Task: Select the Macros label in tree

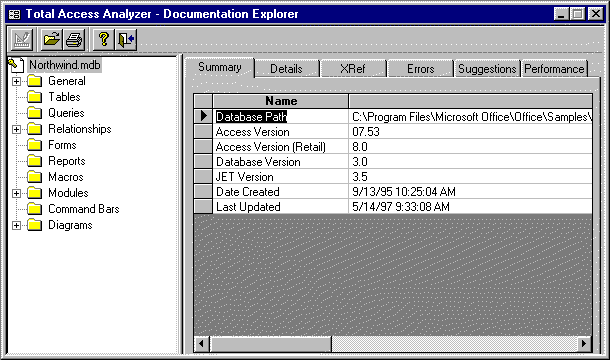Action: click(66, 177)
